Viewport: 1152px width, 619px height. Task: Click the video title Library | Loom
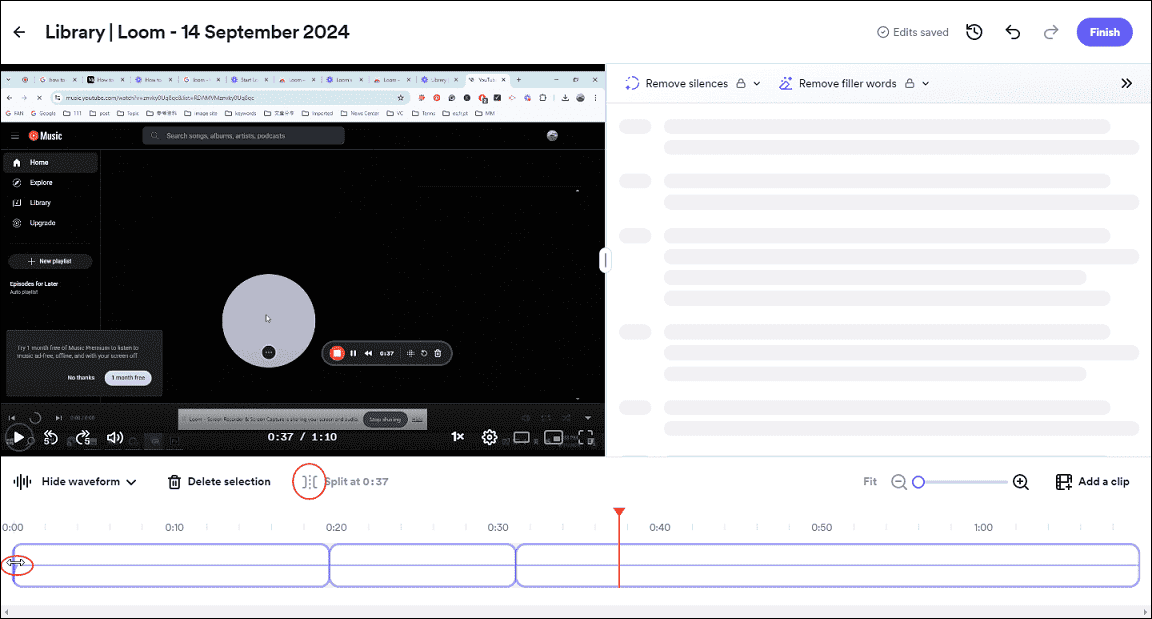coord(197,32)
